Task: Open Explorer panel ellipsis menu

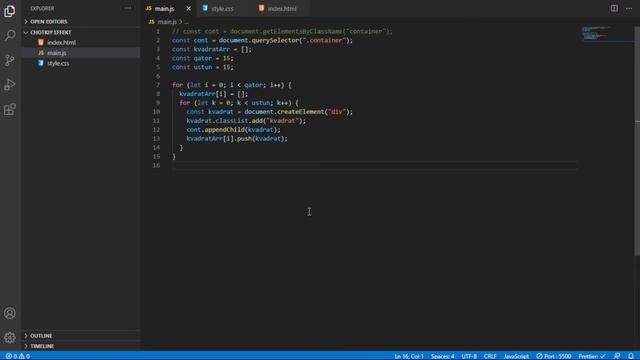Action: click(128, 8)
